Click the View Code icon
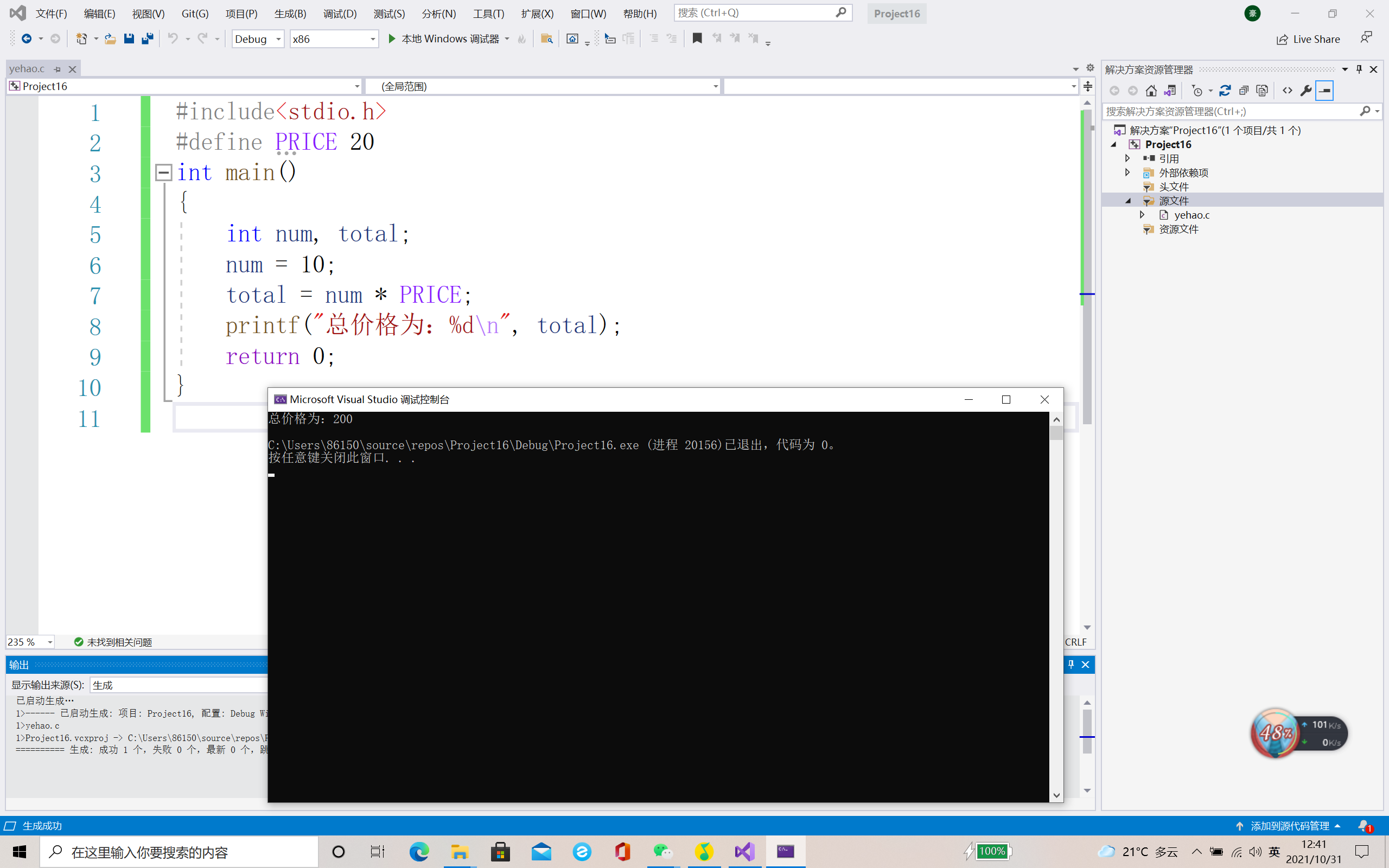 [x=1288, y=91]
